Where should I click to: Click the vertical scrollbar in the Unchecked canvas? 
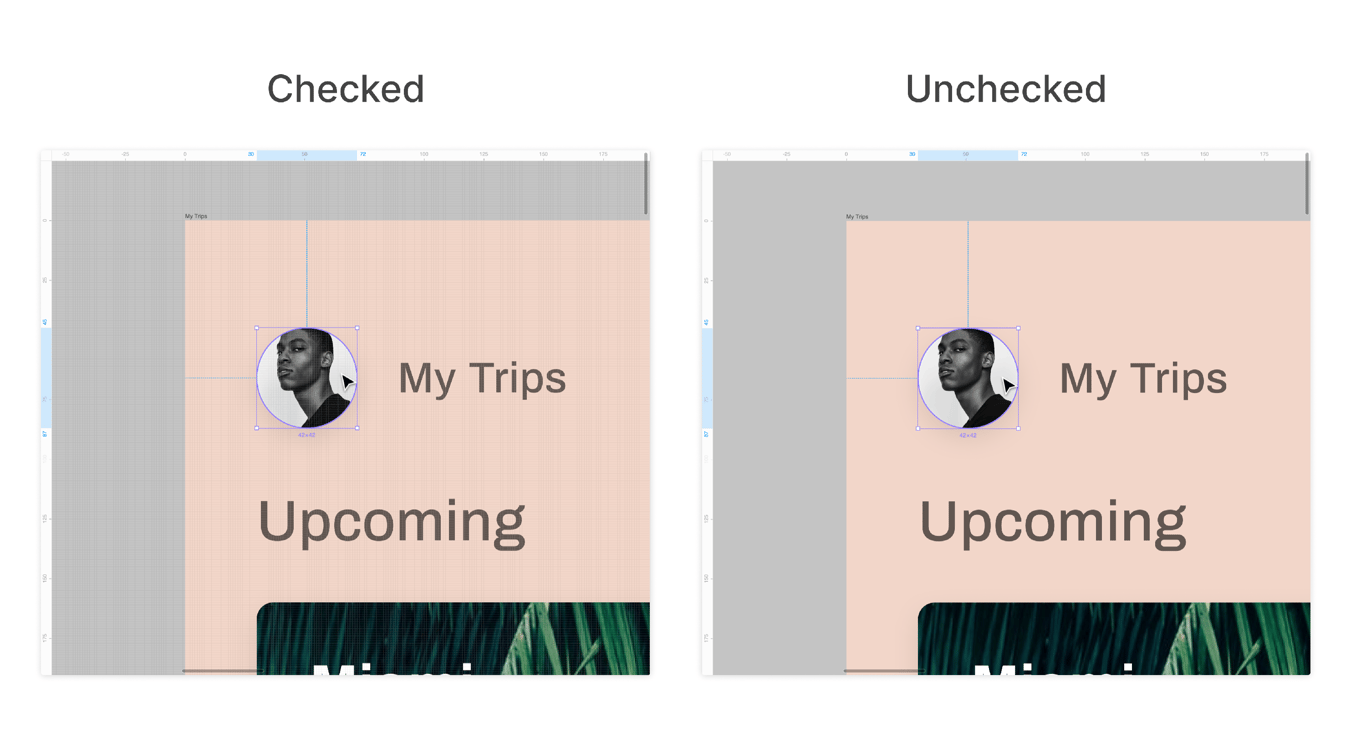1307,184
